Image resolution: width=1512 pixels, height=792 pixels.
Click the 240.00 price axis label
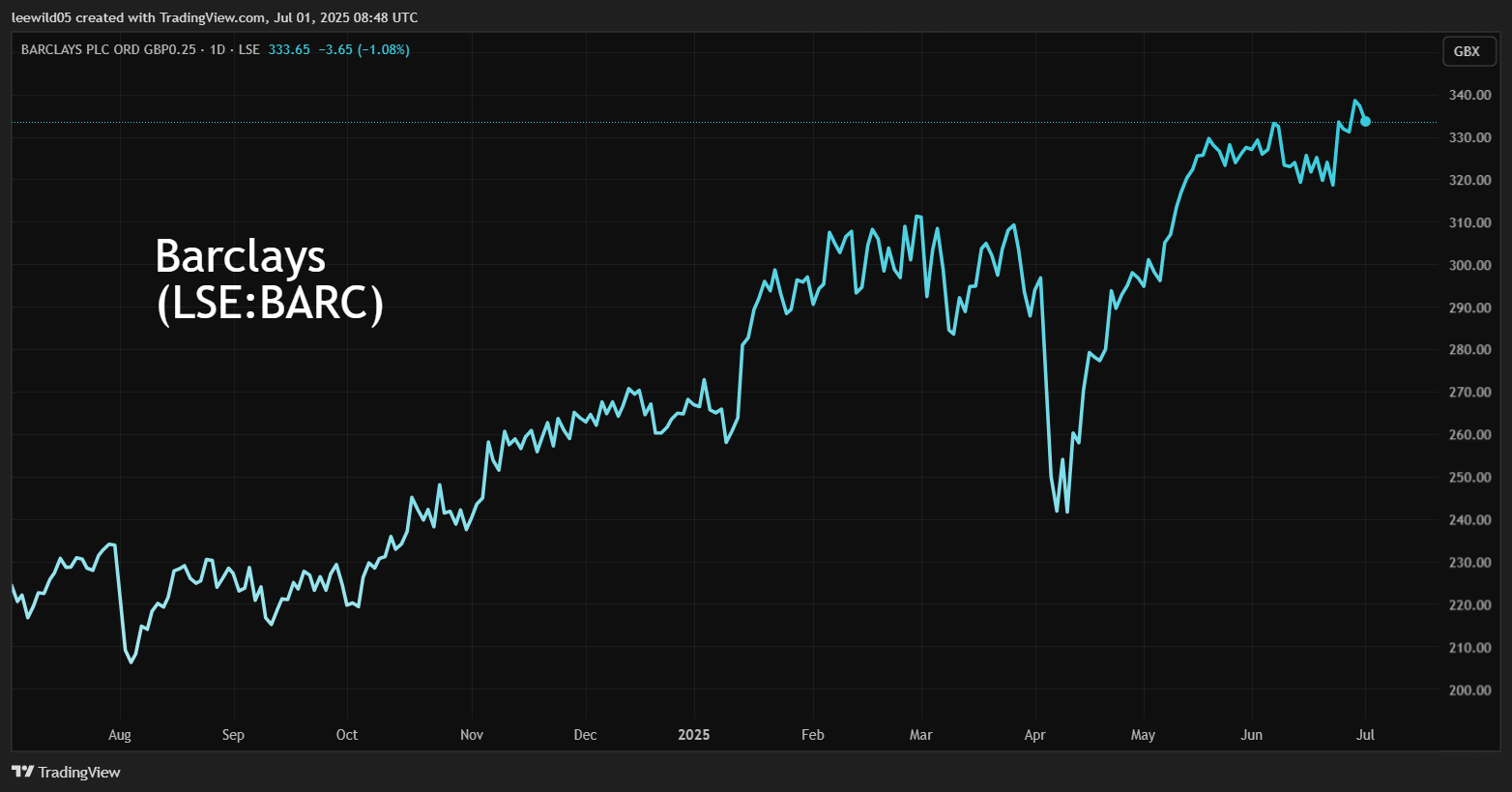pos(1469,519)
